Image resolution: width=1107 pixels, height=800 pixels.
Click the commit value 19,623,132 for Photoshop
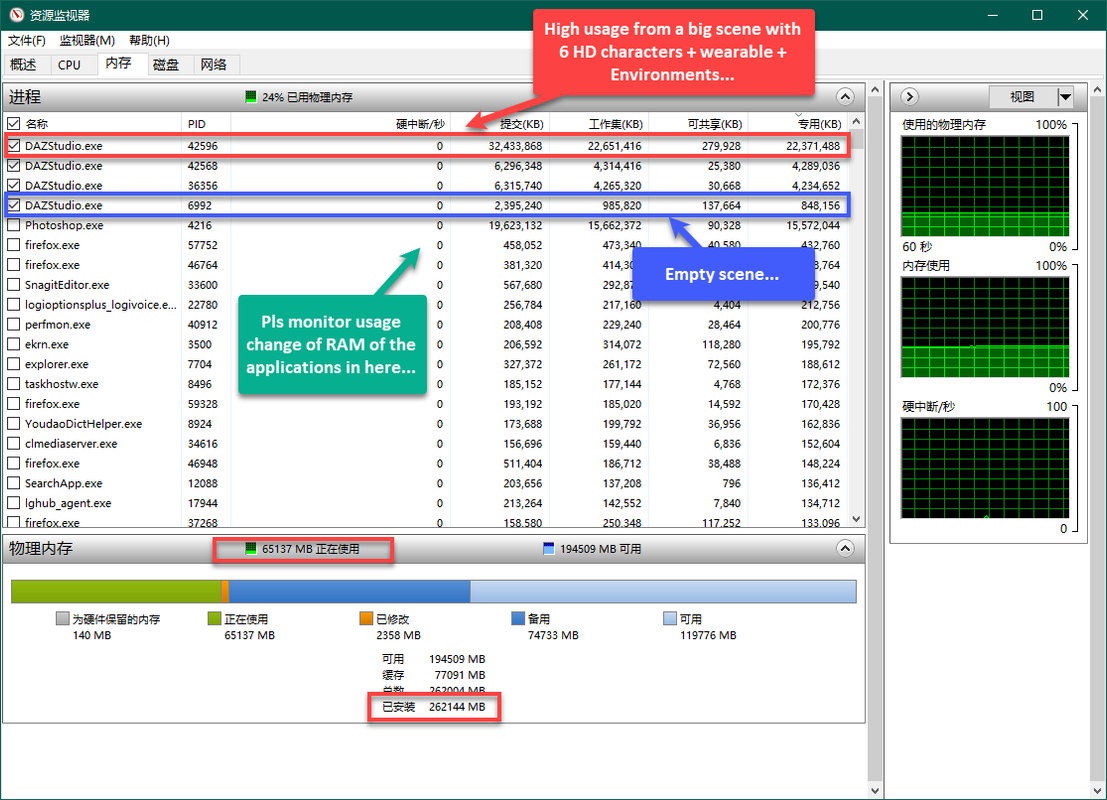[x=515, y=225]
